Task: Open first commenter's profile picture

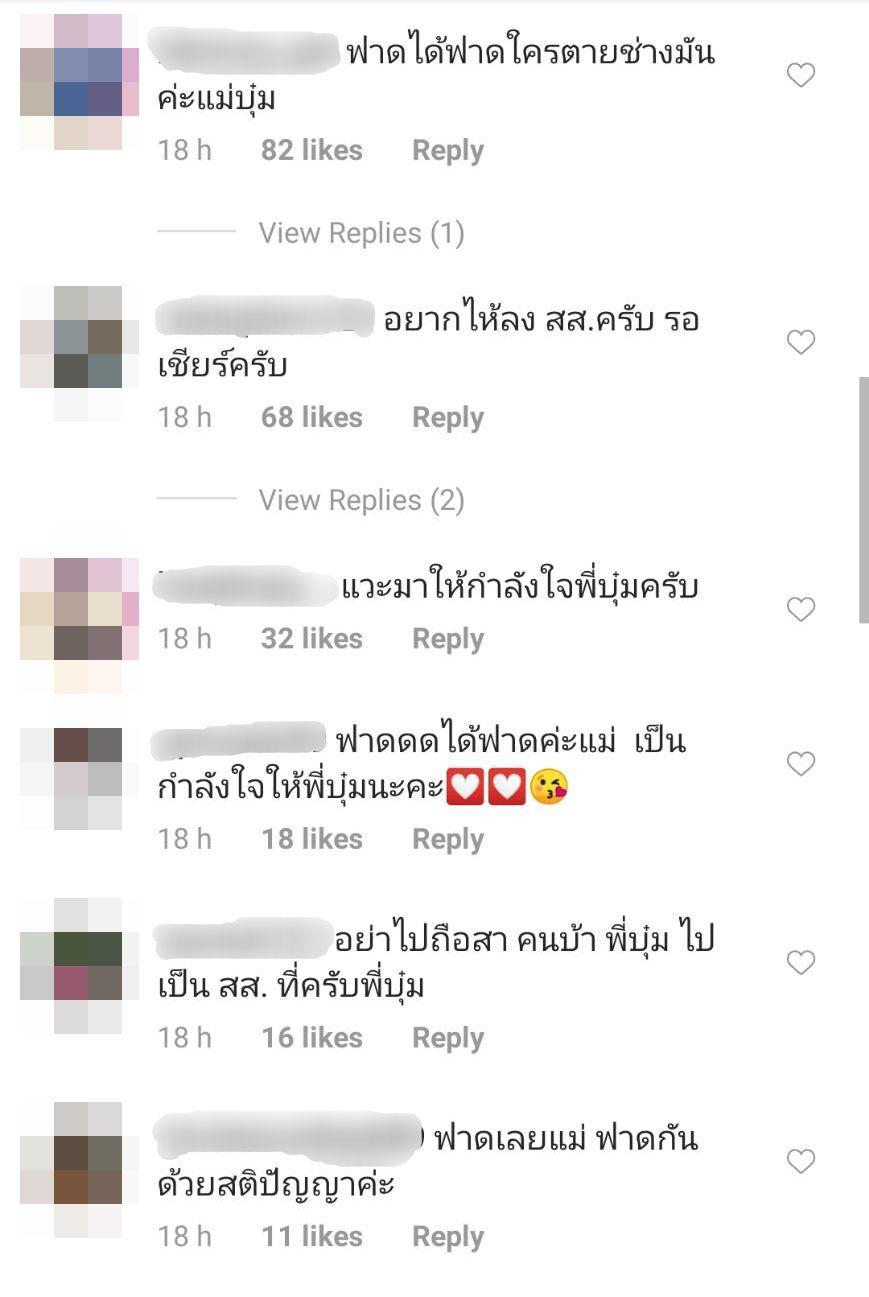Action: pos(79,82)
